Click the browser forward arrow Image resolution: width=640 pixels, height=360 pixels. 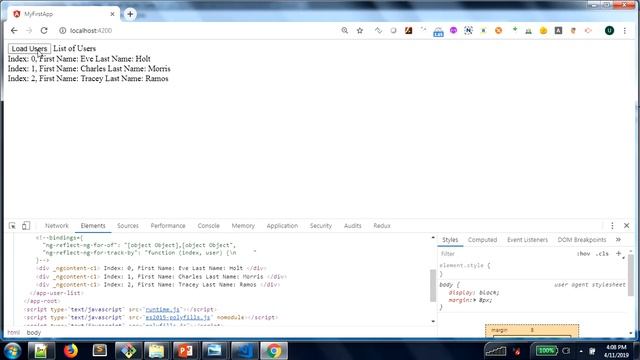29,31
